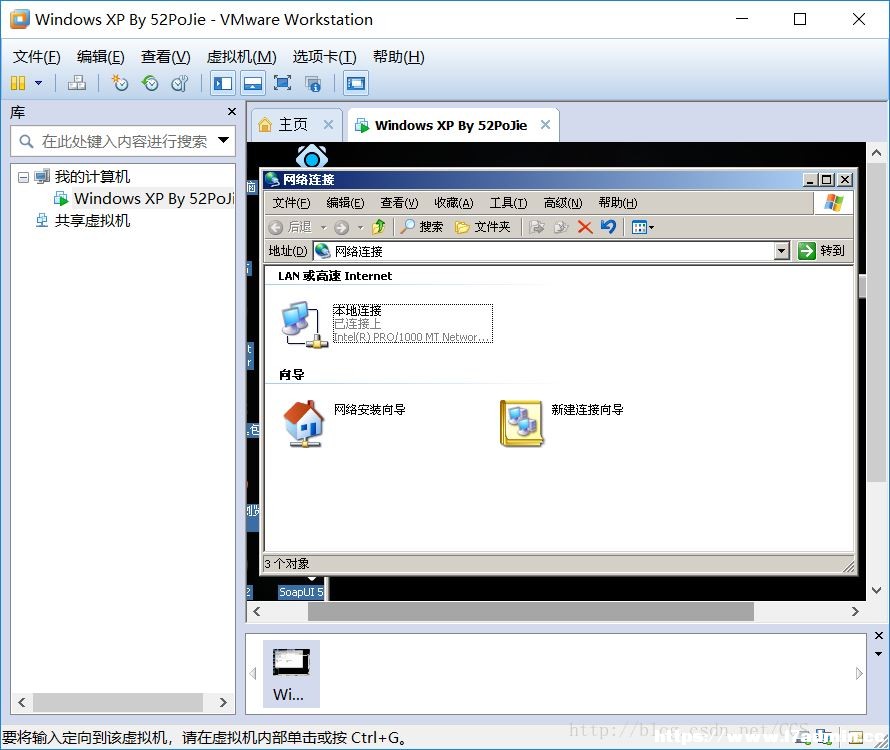Click the Windows flag logo in explorer
Viewport: 890px width, 750px height.
click(833, 203)
